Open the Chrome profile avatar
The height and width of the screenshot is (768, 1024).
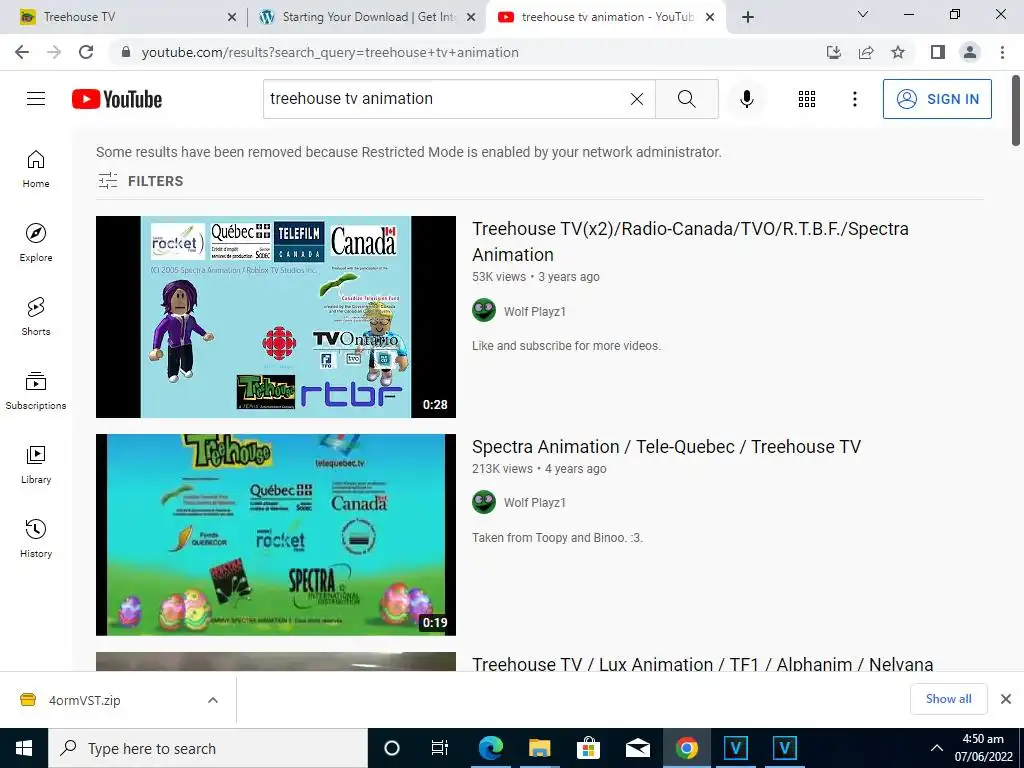970,52
